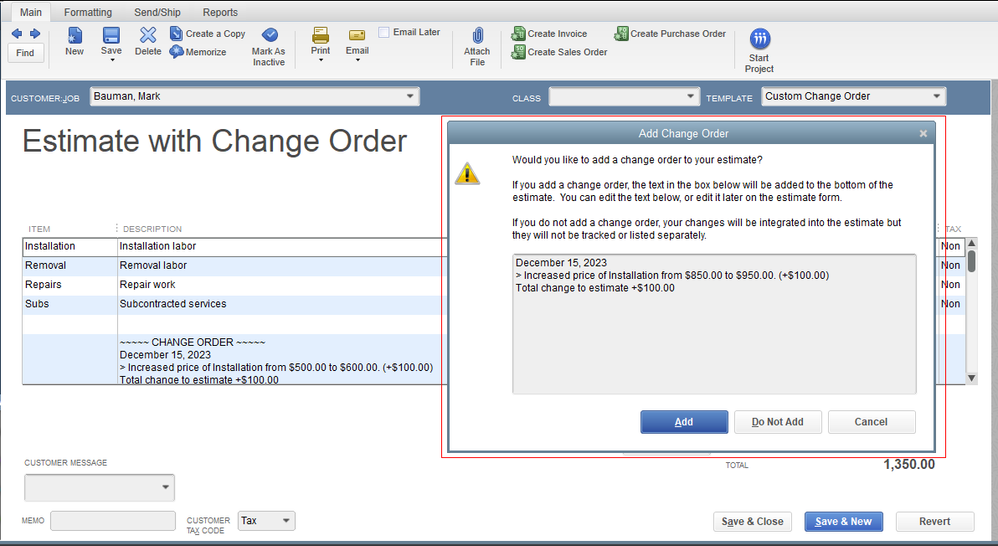Image resolution: width=998 pixels, height=546 pixels.
Task: Click Mark As Inactive checkmark icon
Action: point(269,34)
